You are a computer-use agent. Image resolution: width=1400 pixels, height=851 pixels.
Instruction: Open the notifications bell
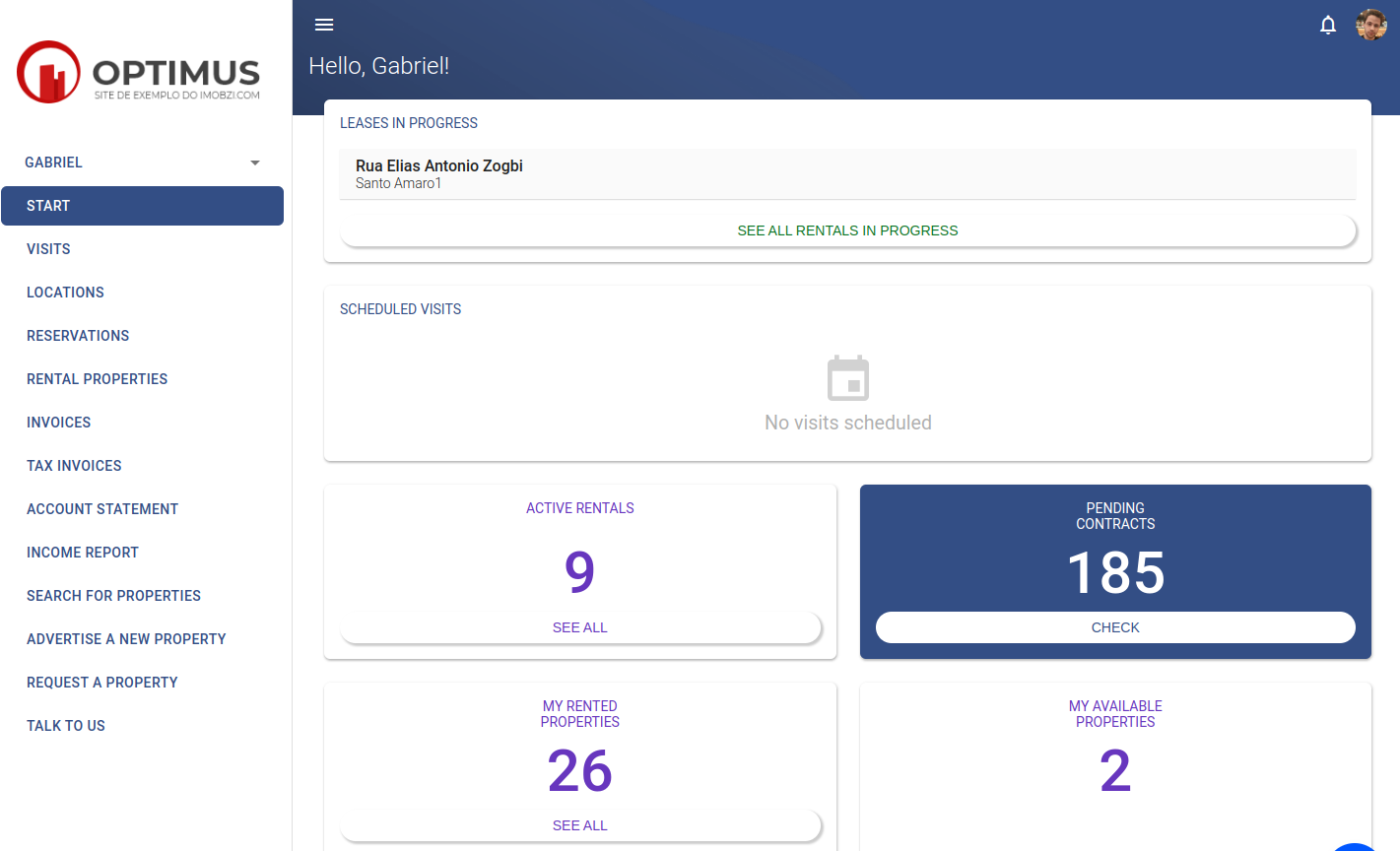pyautogui.click(x=1328, y=25)
